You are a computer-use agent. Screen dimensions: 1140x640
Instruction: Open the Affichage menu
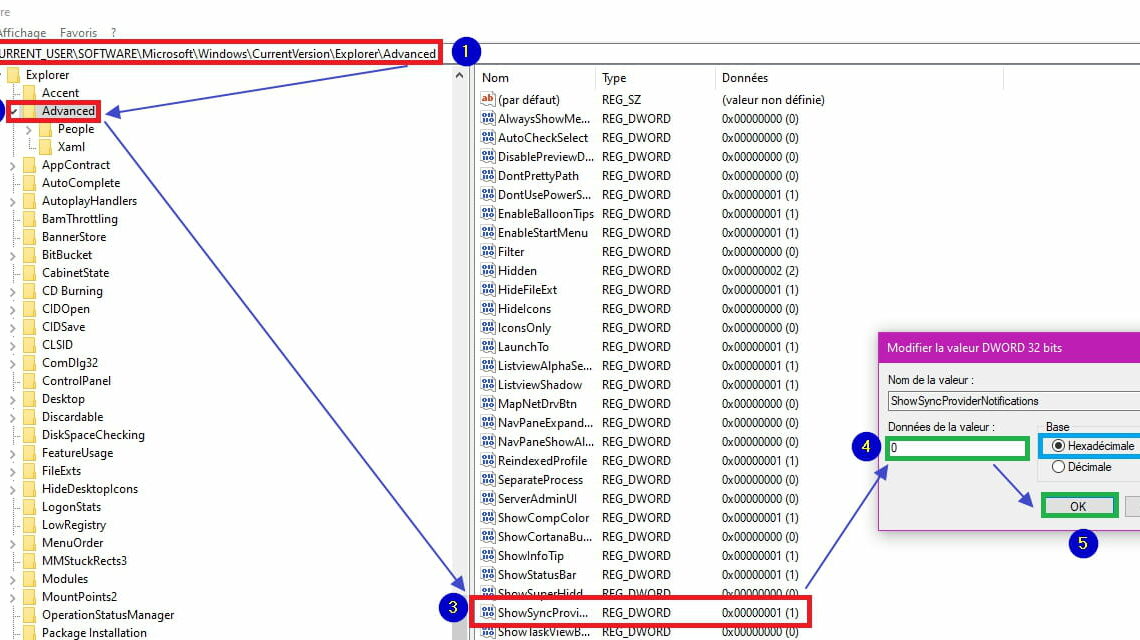tap(22, 32)
